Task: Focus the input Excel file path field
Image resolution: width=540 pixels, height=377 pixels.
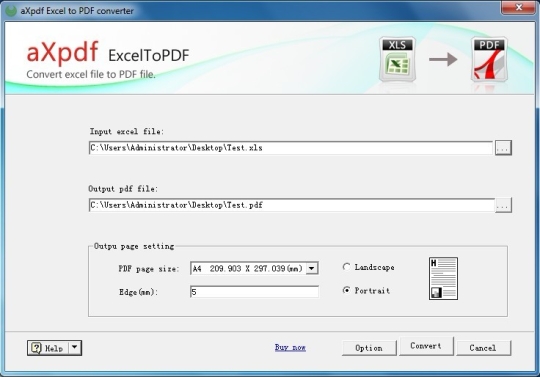Action: pos(291,148)
